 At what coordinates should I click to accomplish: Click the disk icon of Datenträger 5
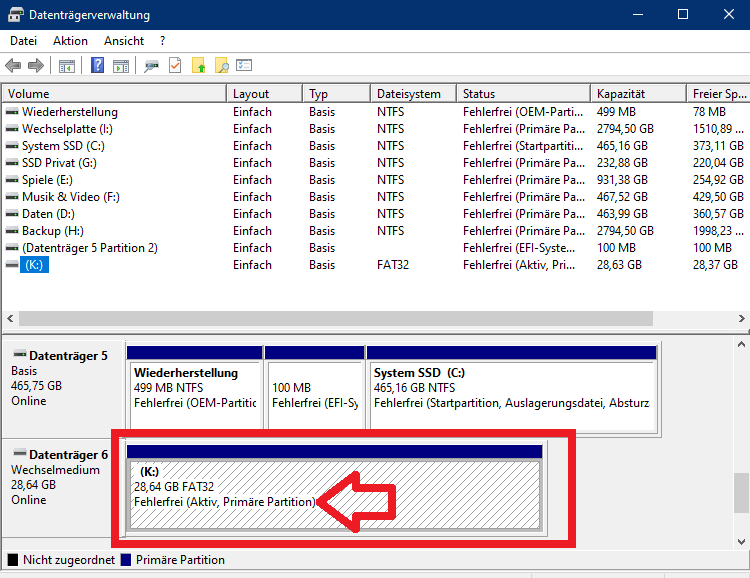click(20, 354)
